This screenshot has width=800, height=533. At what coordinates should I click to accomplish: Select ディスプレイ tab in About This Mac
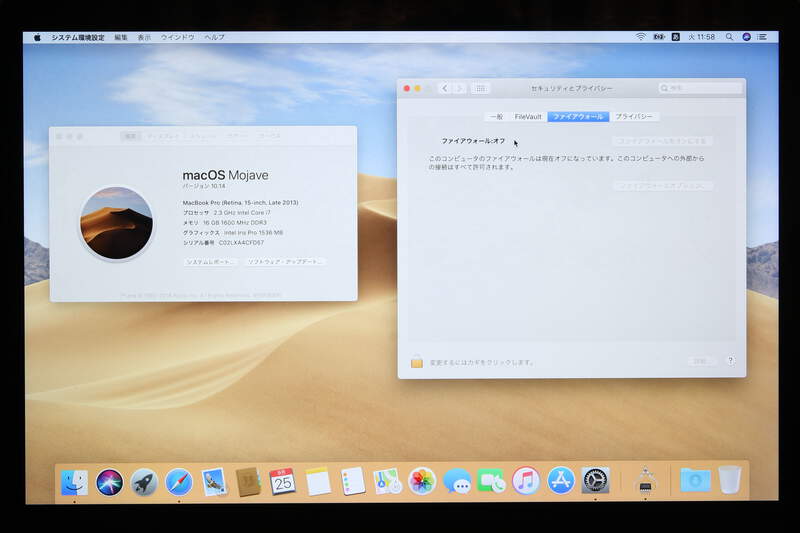click(163, 136)
